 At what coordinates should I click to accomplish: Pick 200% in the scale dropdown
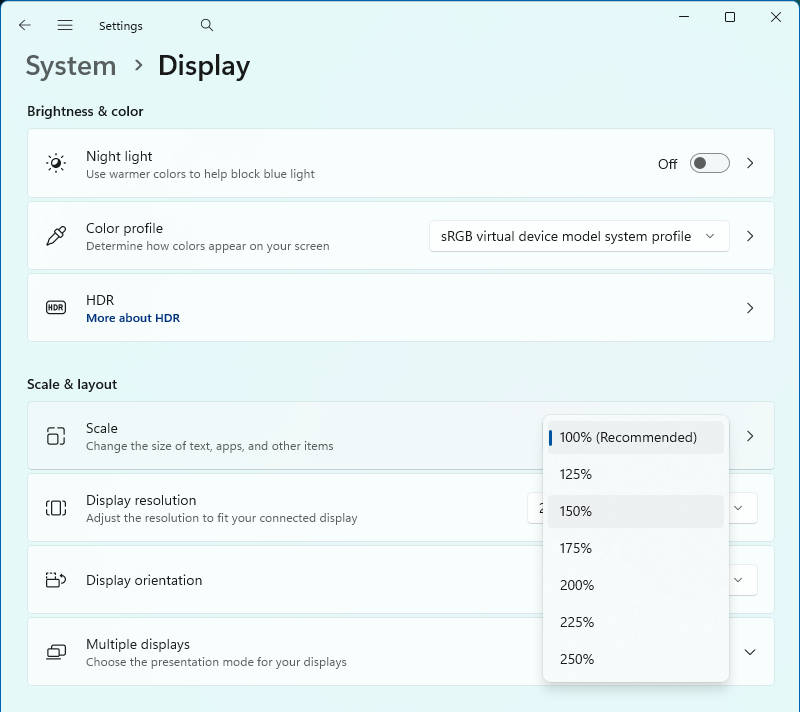(635, 585)
